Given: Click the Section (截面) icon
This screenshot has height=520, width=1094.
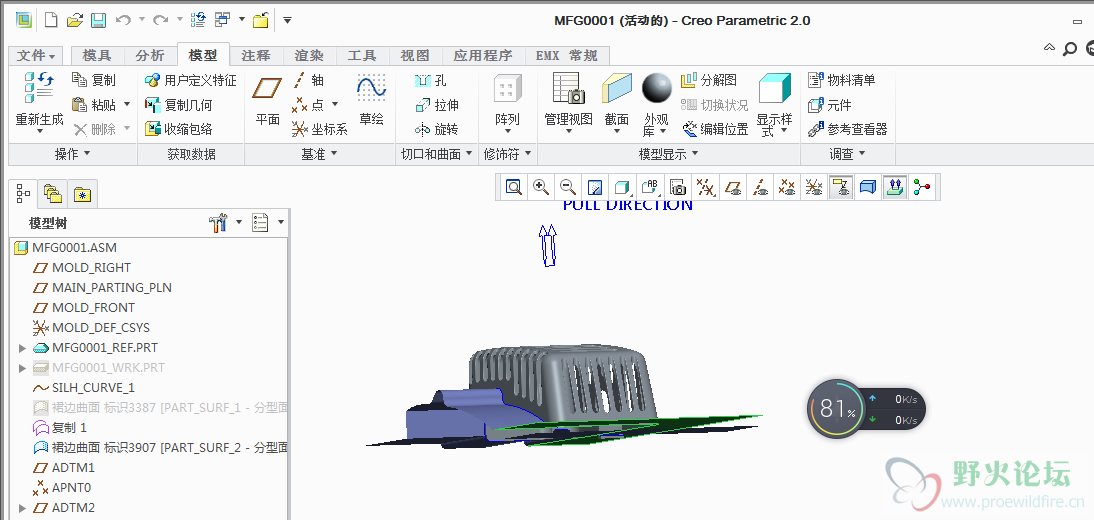Looking at the screenshot, I should [x=617, y=88].
